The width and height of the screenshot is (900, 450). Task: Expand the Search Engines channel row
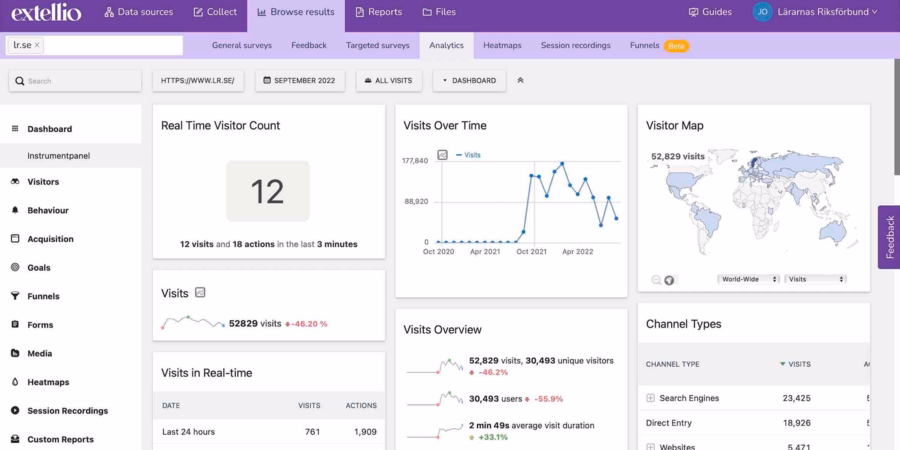[x=650, y=398]
